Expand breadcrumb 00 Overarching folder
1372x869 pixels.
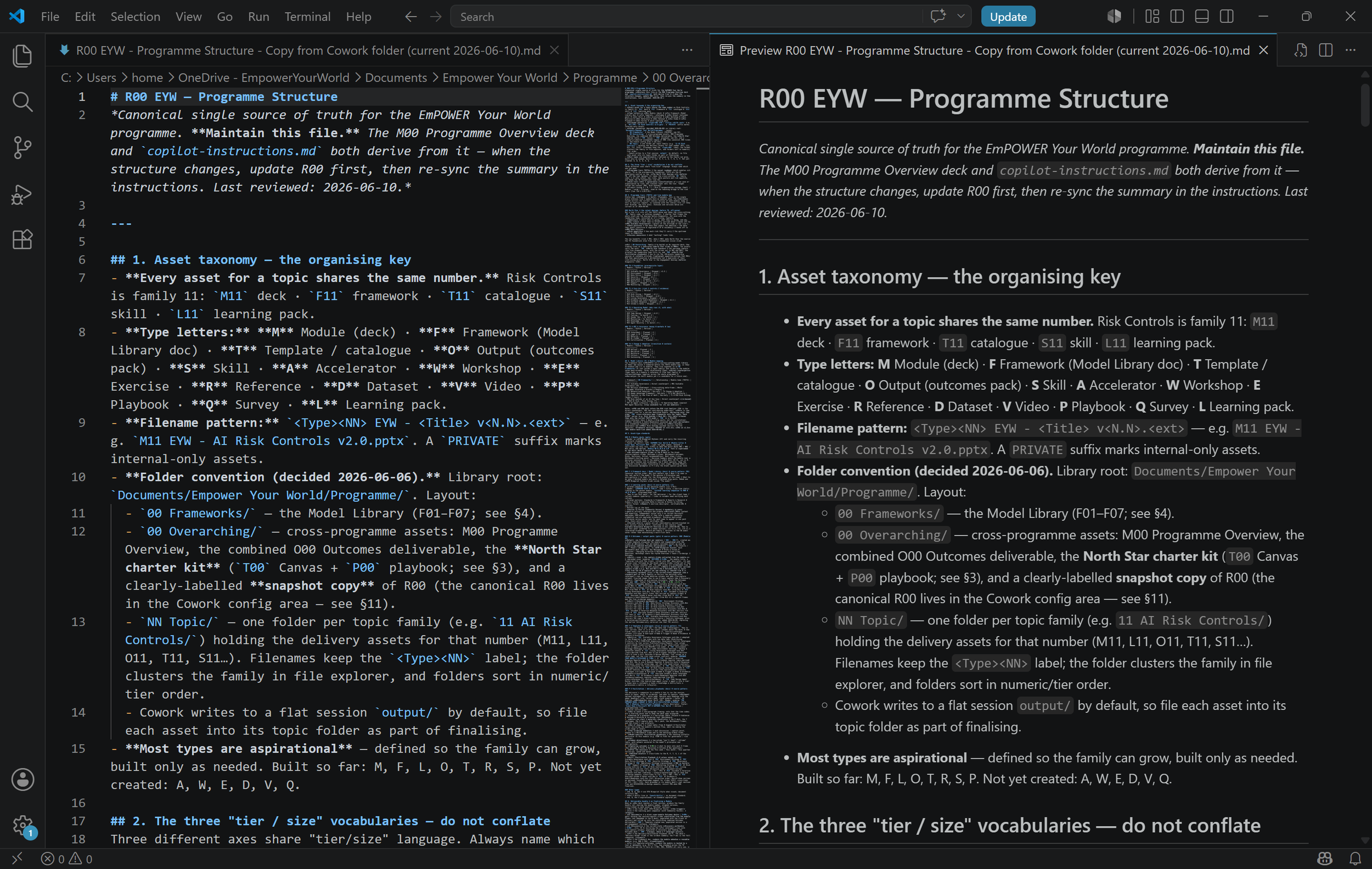(x=681, y=77)
